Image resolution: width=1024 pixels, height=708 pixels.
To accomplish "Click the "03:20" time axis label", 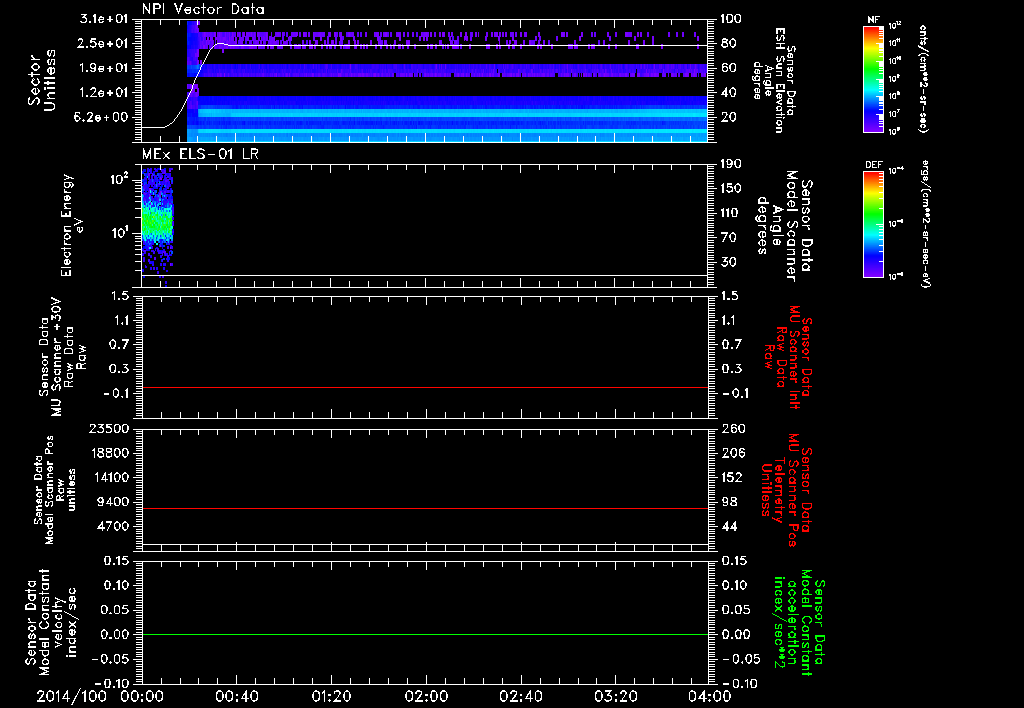I will point(615,696).
